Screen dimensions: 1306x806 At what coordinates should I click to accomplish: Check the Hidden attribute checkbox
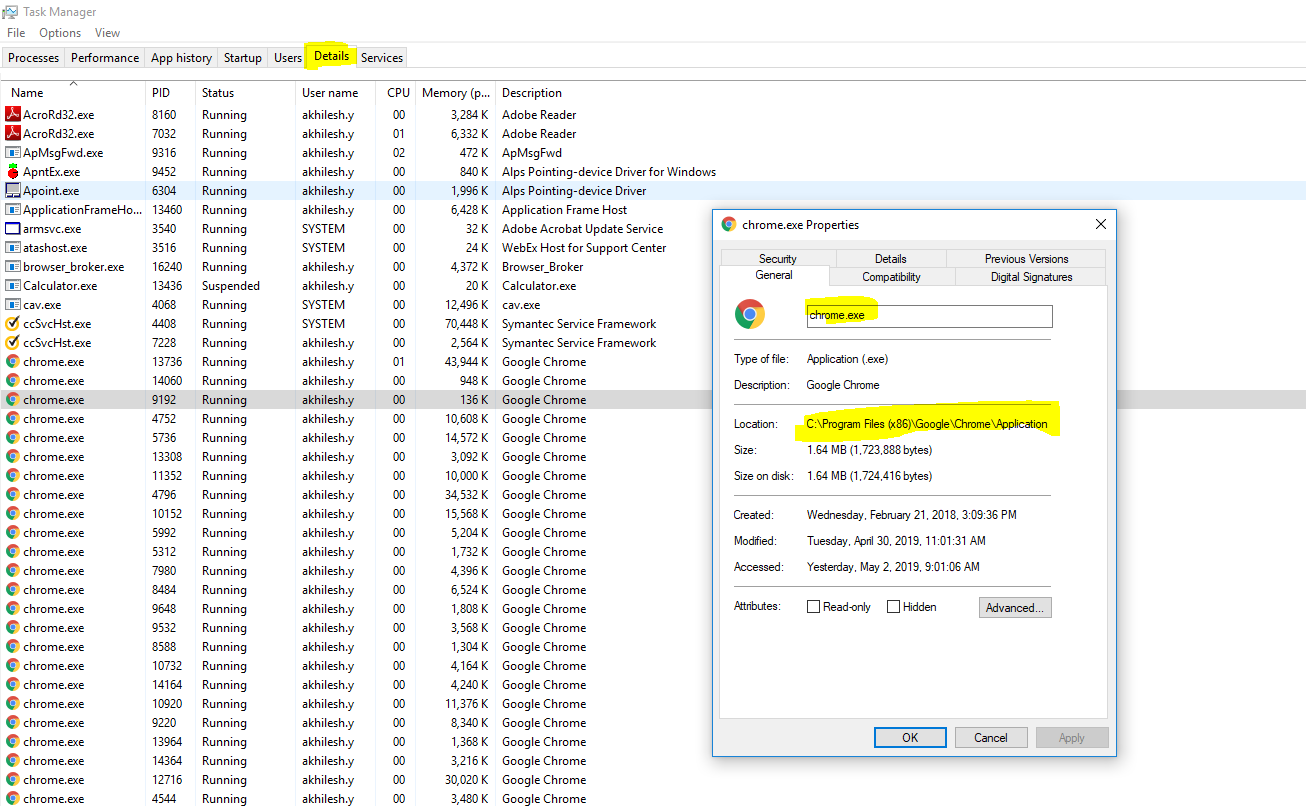coord(893,606)
